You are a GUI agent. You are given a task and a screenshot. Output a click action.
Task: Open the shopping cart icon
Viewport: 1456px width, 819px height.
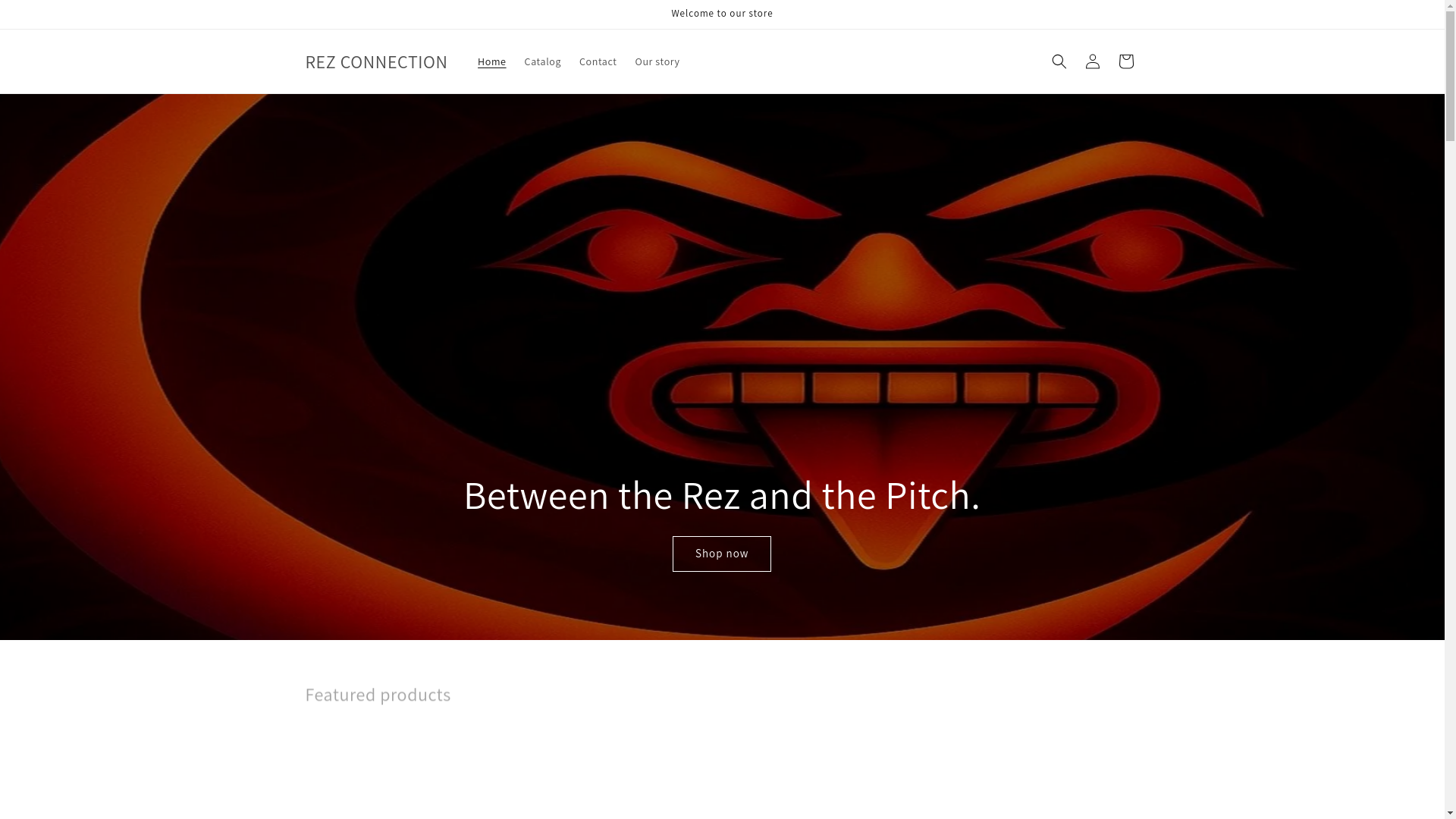click(1125, 61)
